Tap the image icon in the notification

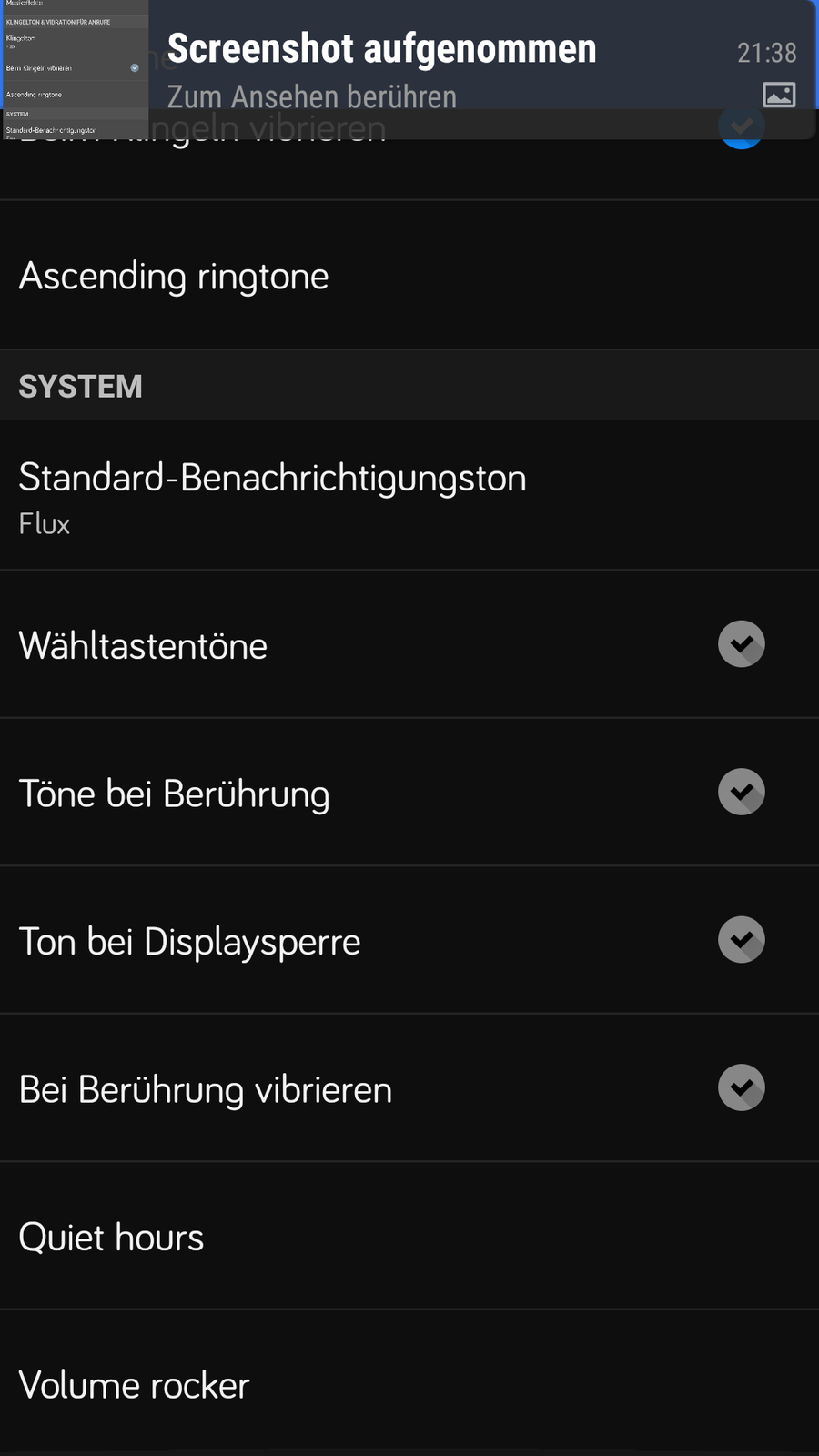pyautogui.click(x=779, y=95)
